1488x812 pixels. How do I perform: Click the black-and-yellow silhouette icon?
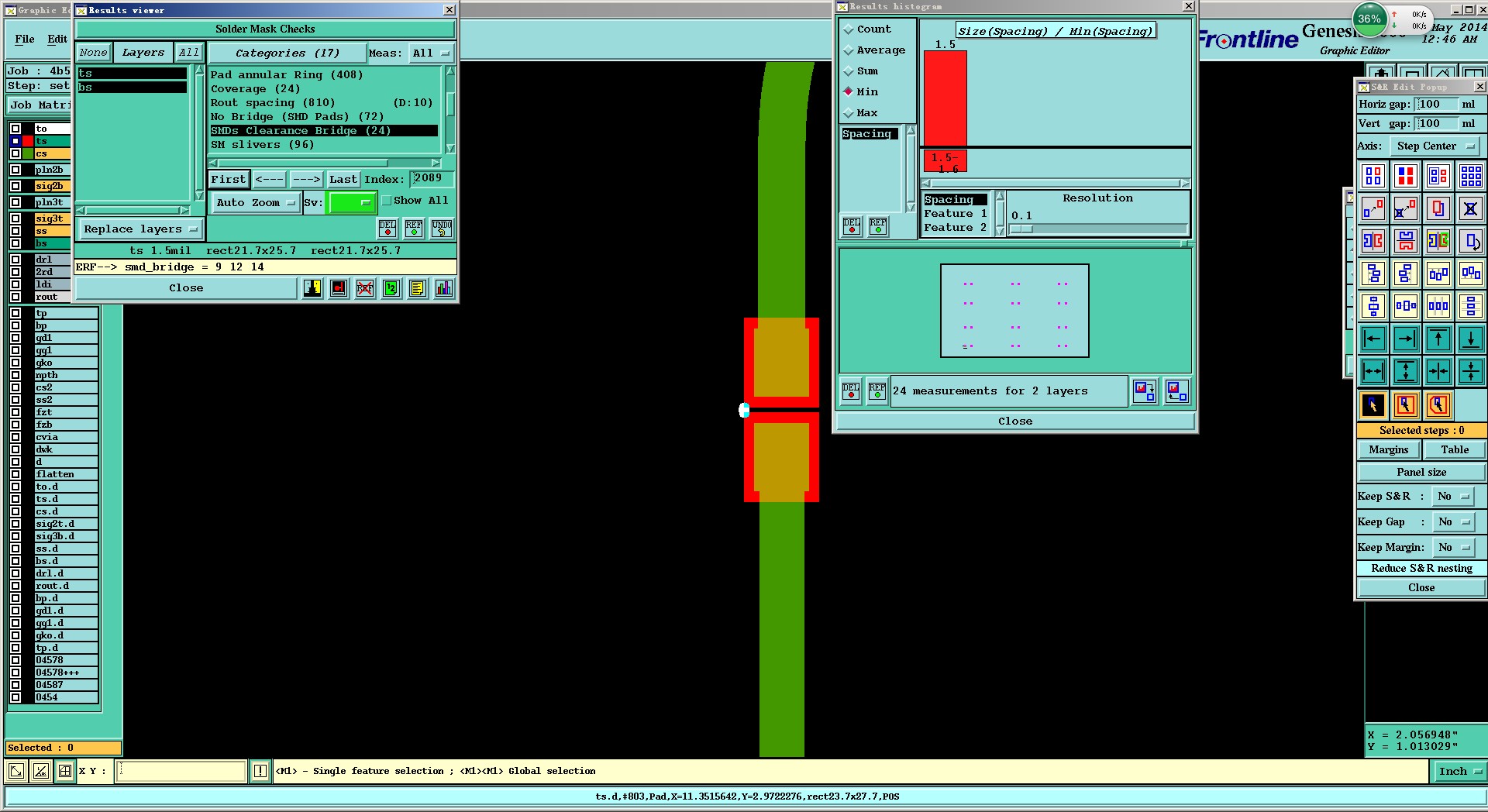tap(312, 288)
